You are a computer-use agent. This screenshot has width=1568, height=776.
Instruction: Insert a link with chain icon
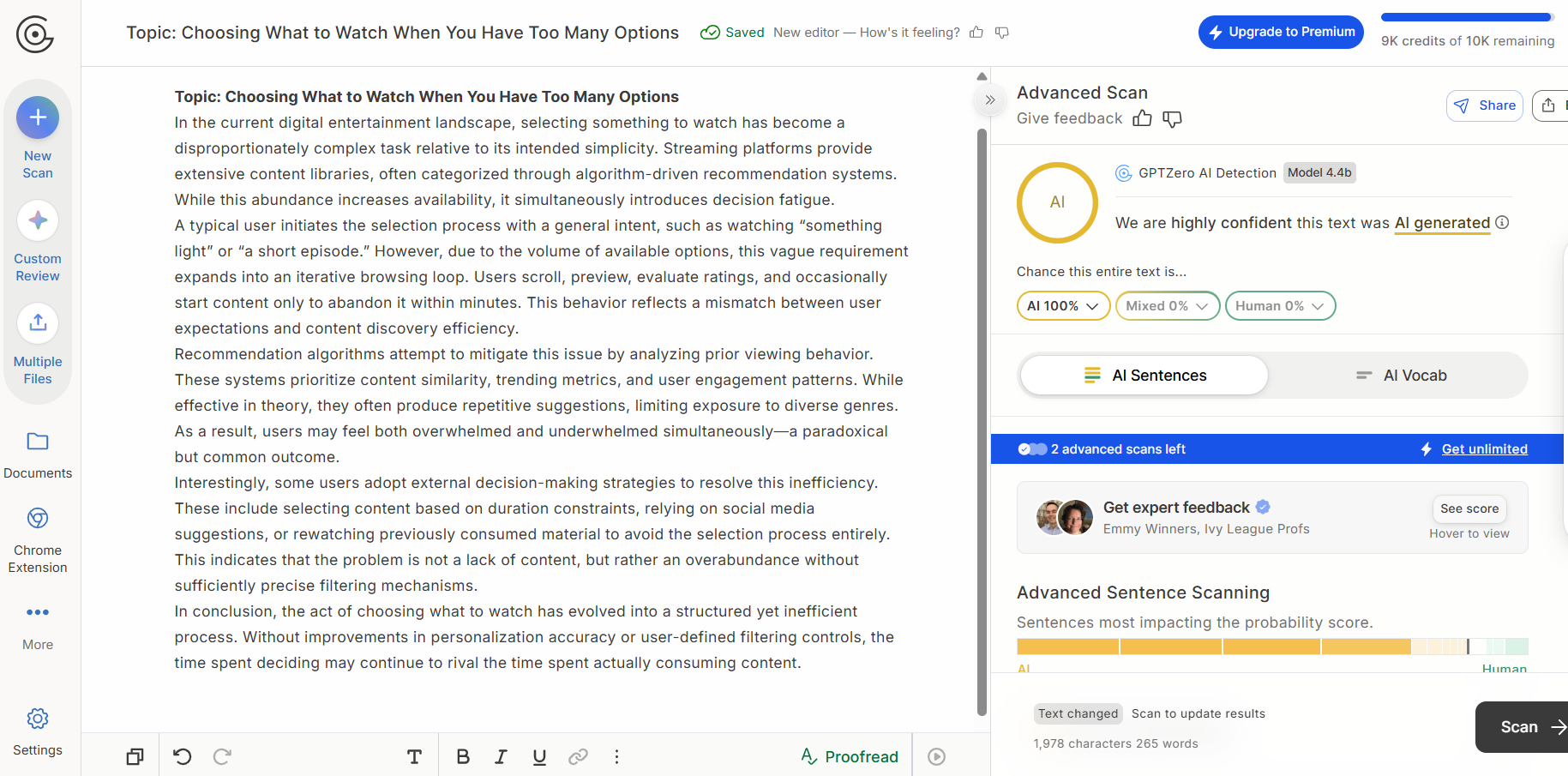point(578,756)
